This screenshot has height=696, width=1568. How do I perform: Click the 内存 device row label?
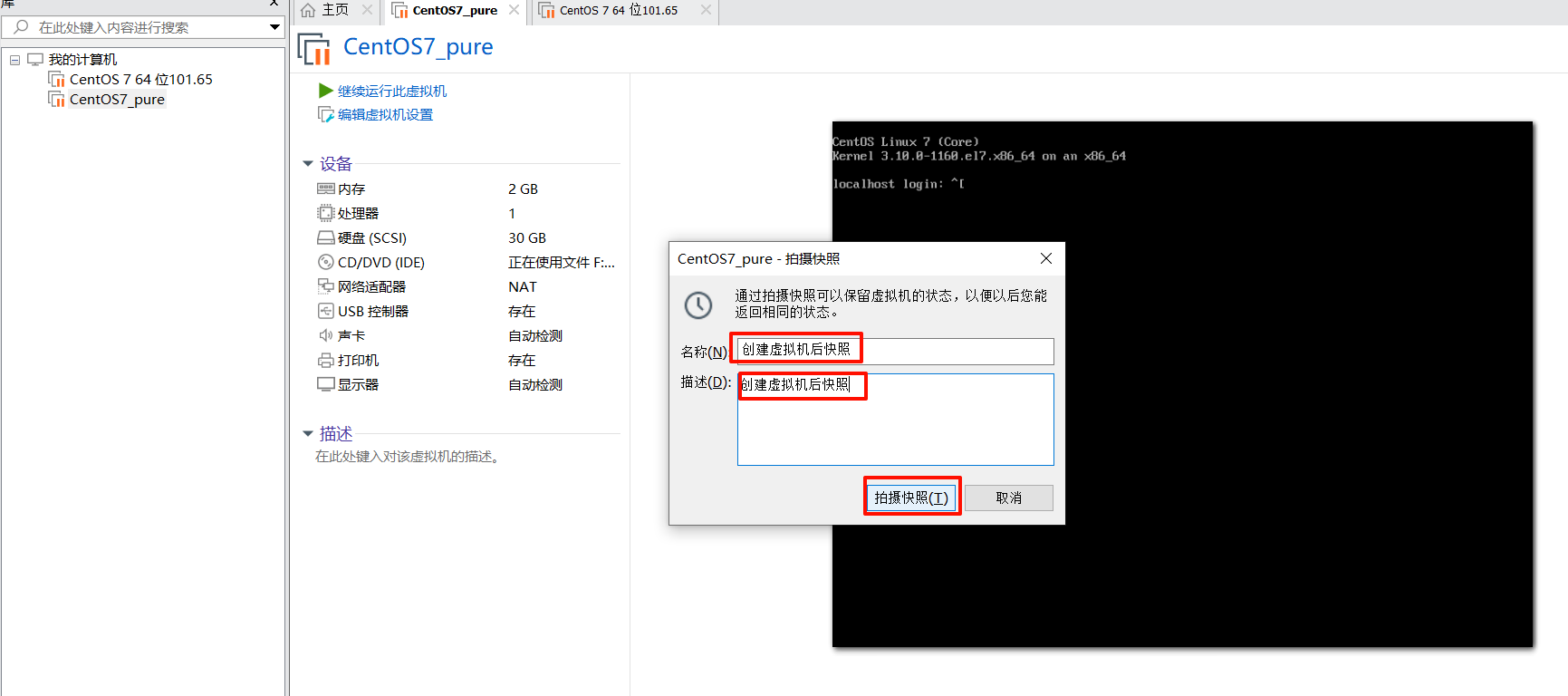pyautogui.click(x=351, y=188)
